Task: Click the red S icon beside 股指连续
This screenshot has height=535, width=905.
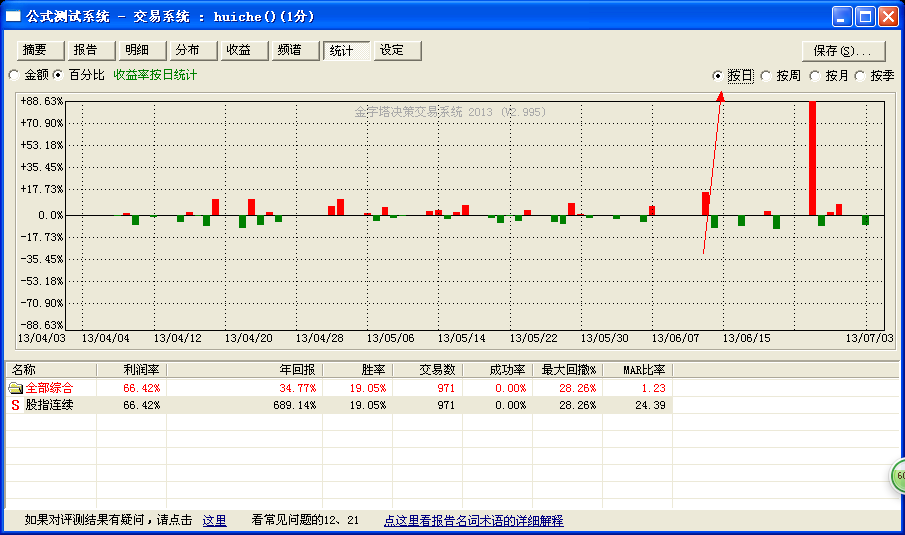Action: [15, 405]
